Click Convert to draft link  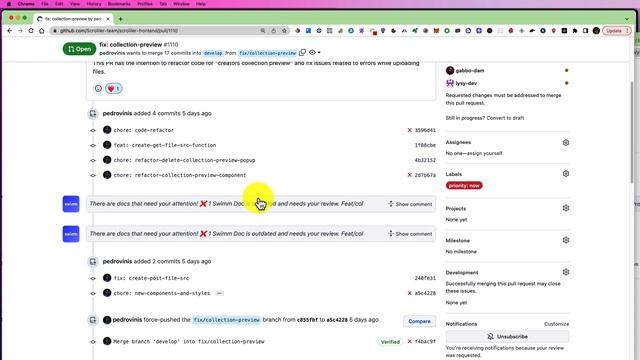click(505, 118)
